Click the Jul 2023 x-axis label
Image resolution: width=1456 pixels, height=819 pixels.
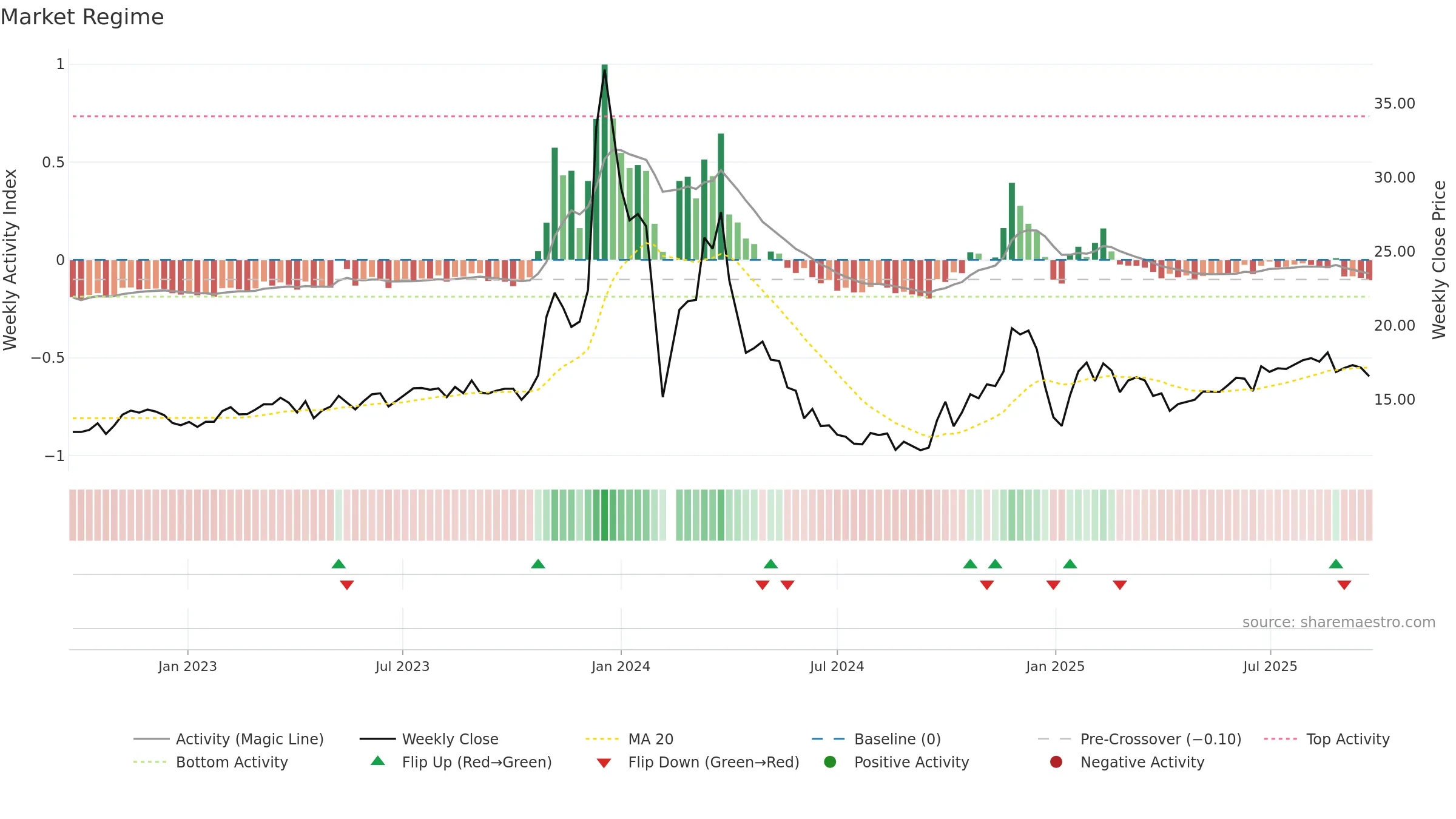pyautogui.click(x=402, y=667)
